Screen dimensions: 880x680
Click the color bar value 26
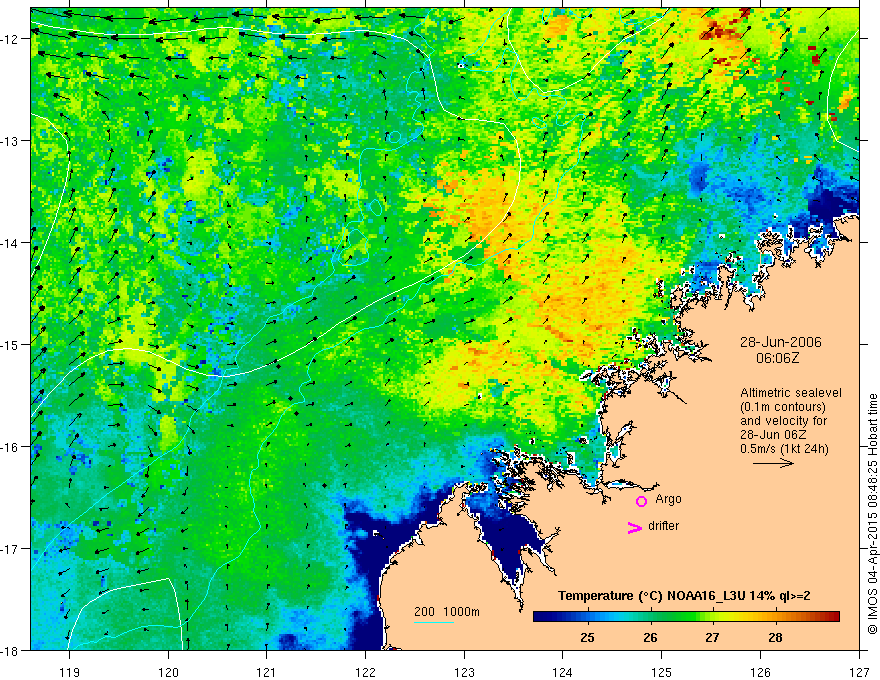pyautogui.click(x=650, y=638)
